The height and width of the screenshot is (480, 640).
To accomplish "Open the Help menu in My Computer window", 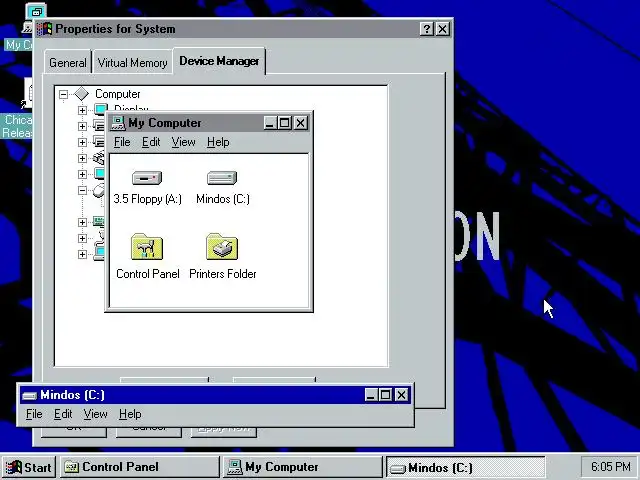I will [x=218, y=142].
